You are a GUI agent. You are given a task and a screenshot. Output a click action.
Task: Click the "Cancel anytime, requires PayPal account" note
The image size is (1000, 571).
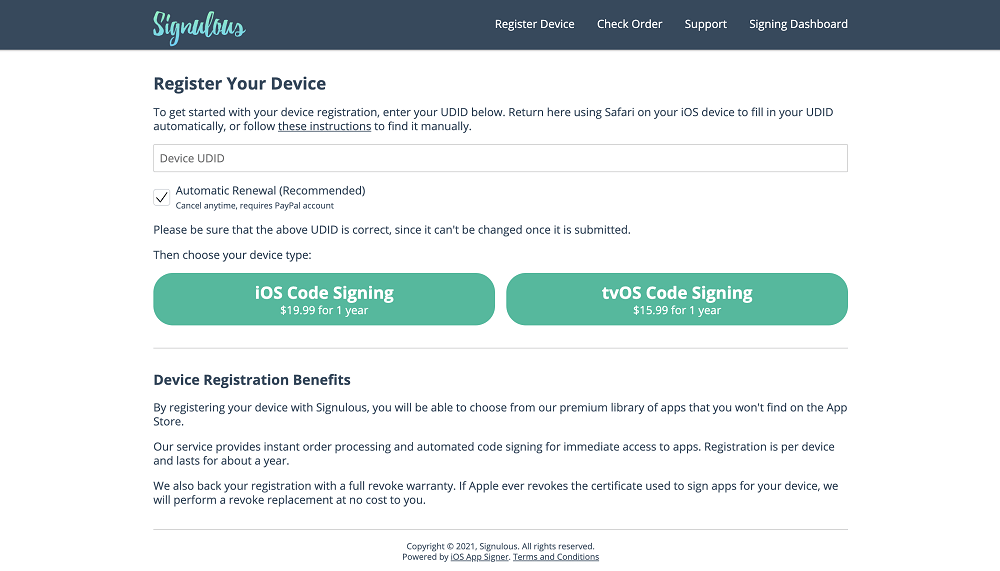point(254,205)
